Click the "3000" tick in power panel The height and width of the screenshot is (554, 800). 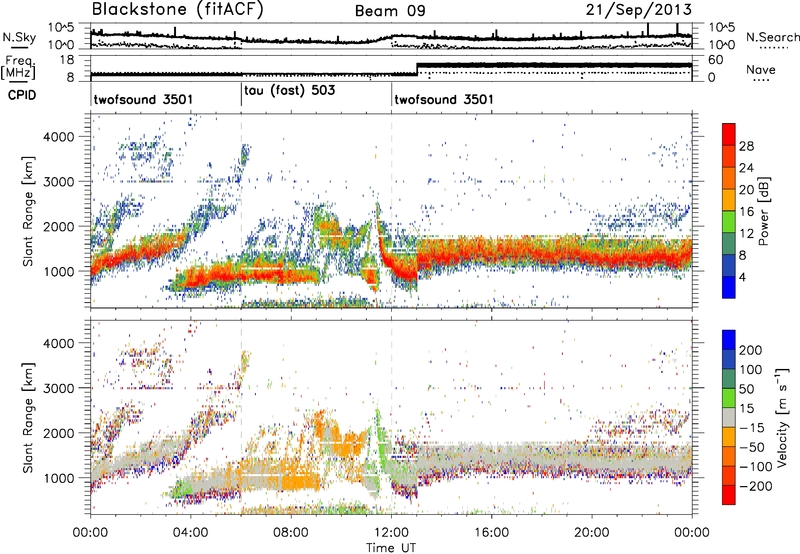click(x=58, y=182)
